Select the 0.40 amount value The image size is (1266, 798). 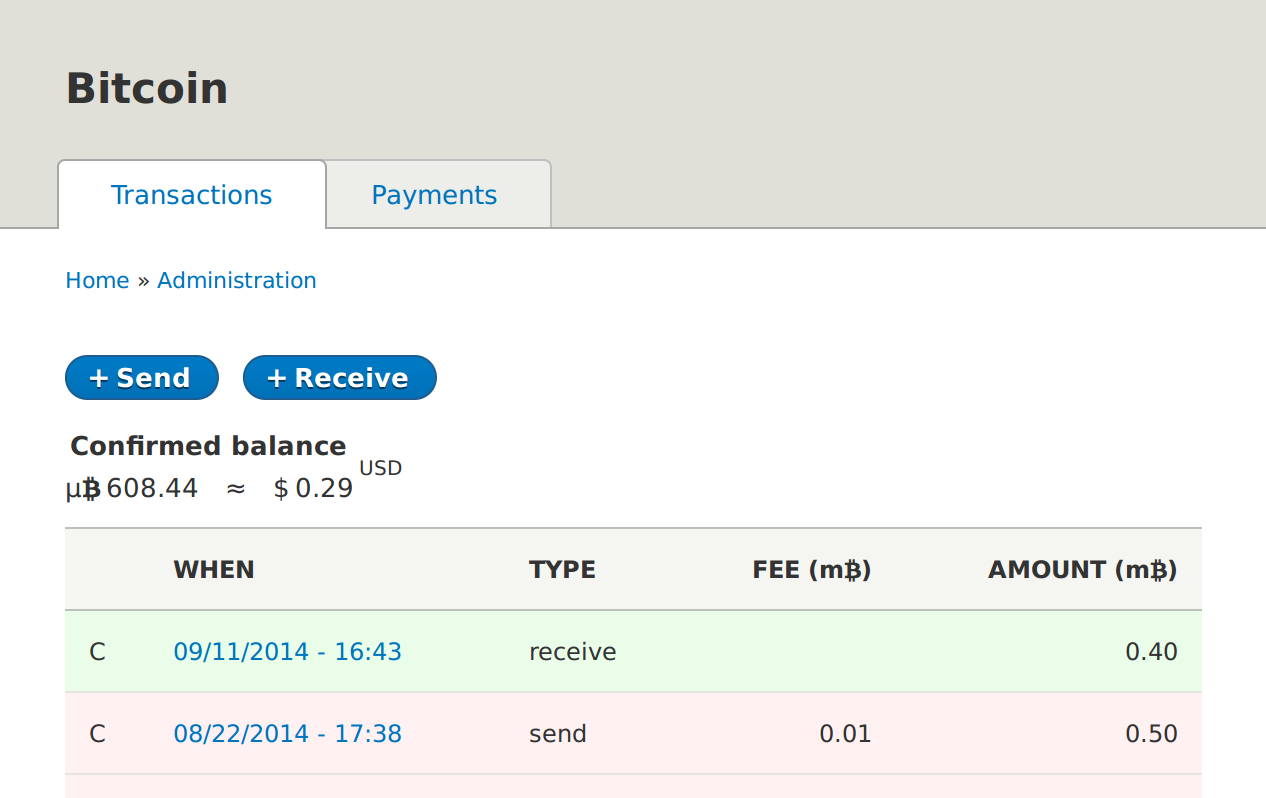pos(1152,652)
